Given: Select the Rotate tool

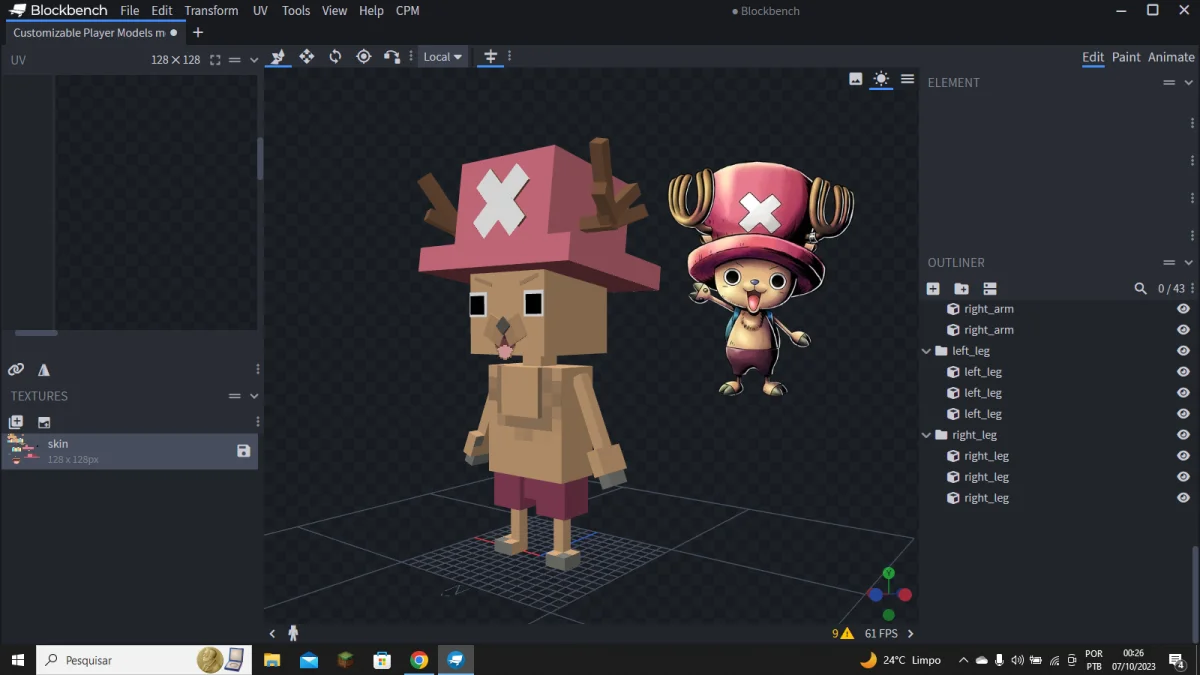Looking at the screenshot, I should [335, 57].
